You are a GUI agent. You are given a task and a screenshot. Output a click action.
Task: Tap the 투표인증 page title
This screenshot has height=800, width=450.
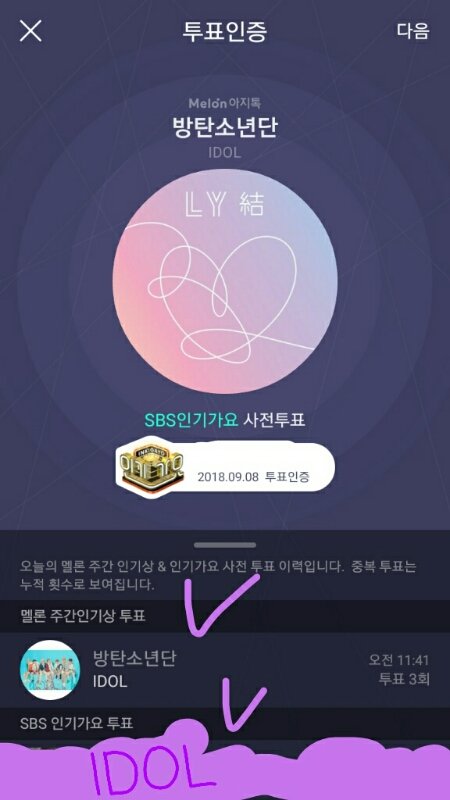point(224,31)
